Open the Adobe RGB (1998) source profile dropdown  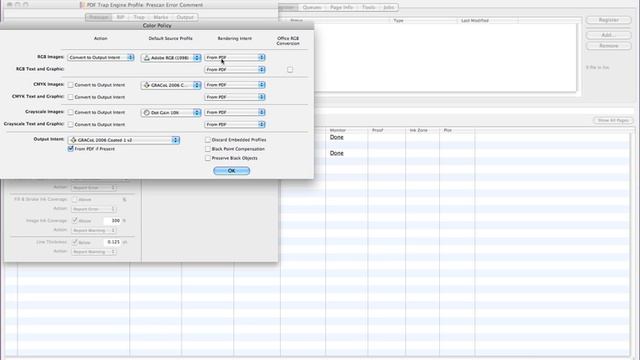pos(171,58)
